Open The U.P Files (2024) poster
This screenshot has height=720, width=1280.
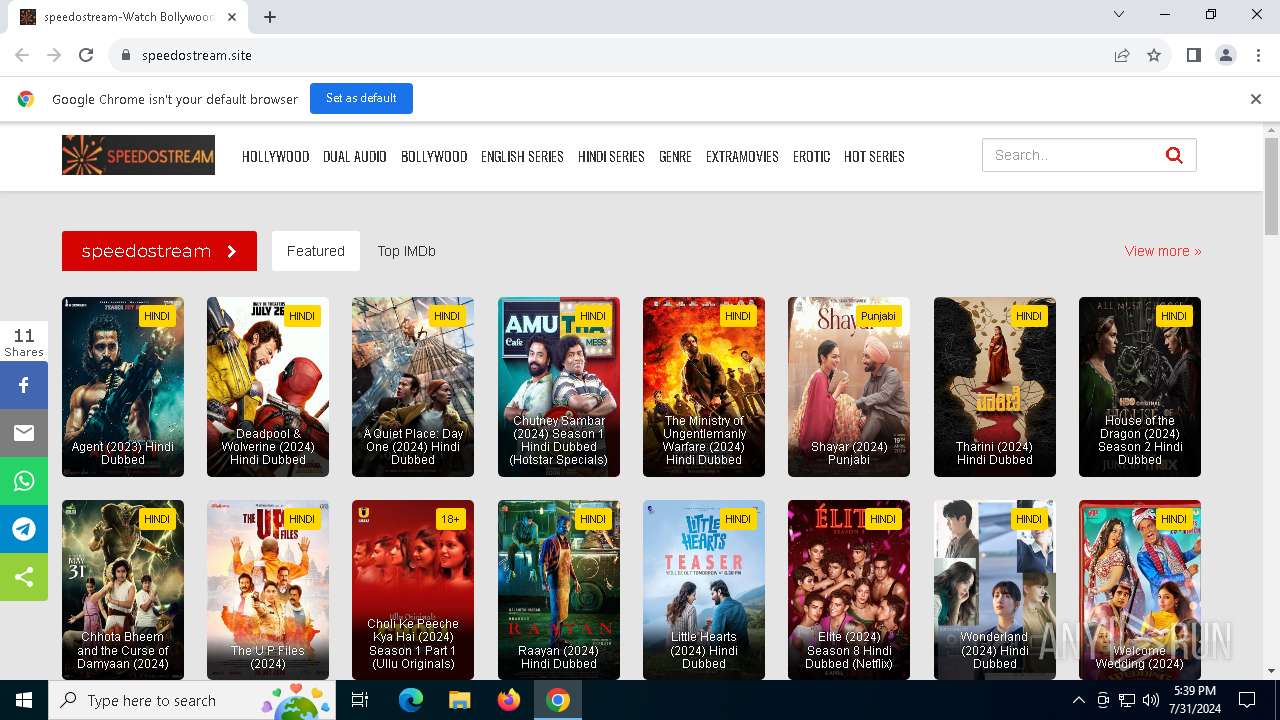[x=268, y=590]
